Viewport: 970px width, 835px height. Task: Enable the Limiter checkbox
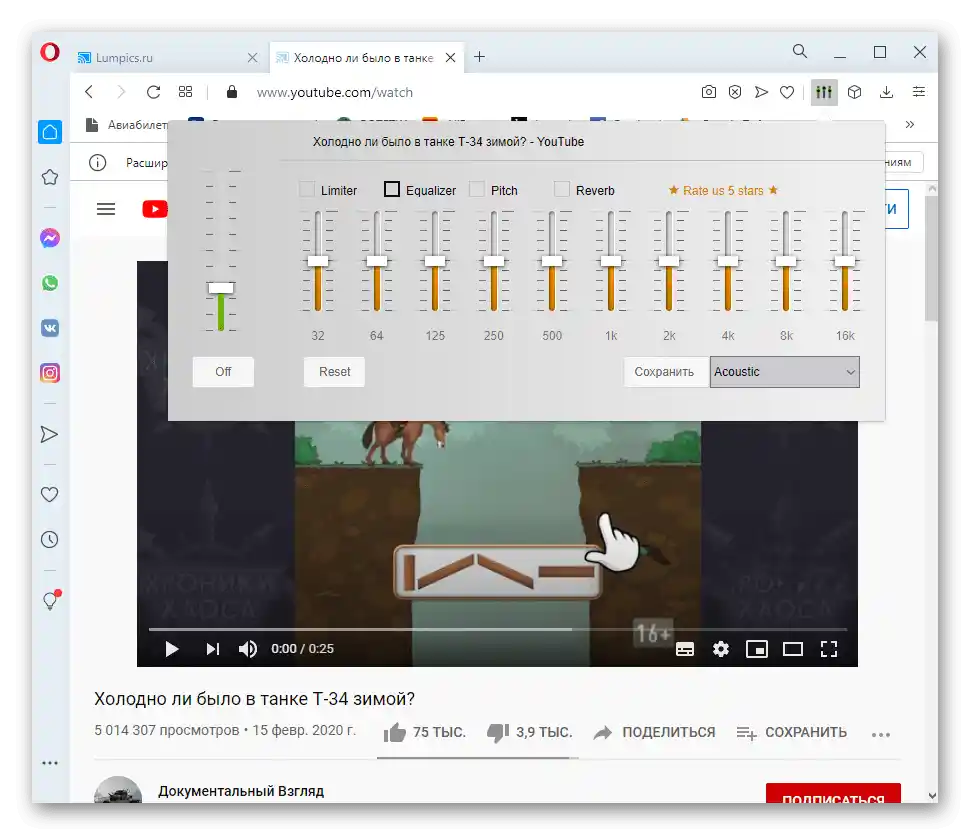(307, 189)
